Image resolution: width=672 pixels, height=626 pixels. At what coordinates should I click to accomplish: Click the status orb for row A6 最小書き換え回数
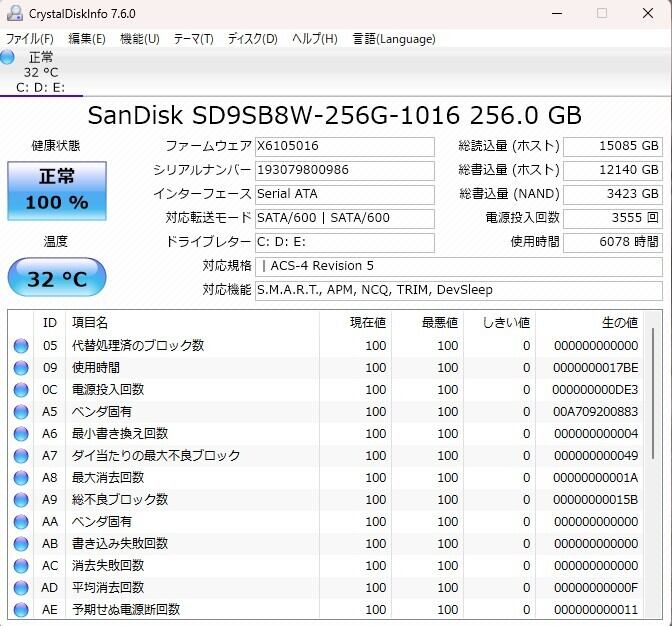point(21,434)
